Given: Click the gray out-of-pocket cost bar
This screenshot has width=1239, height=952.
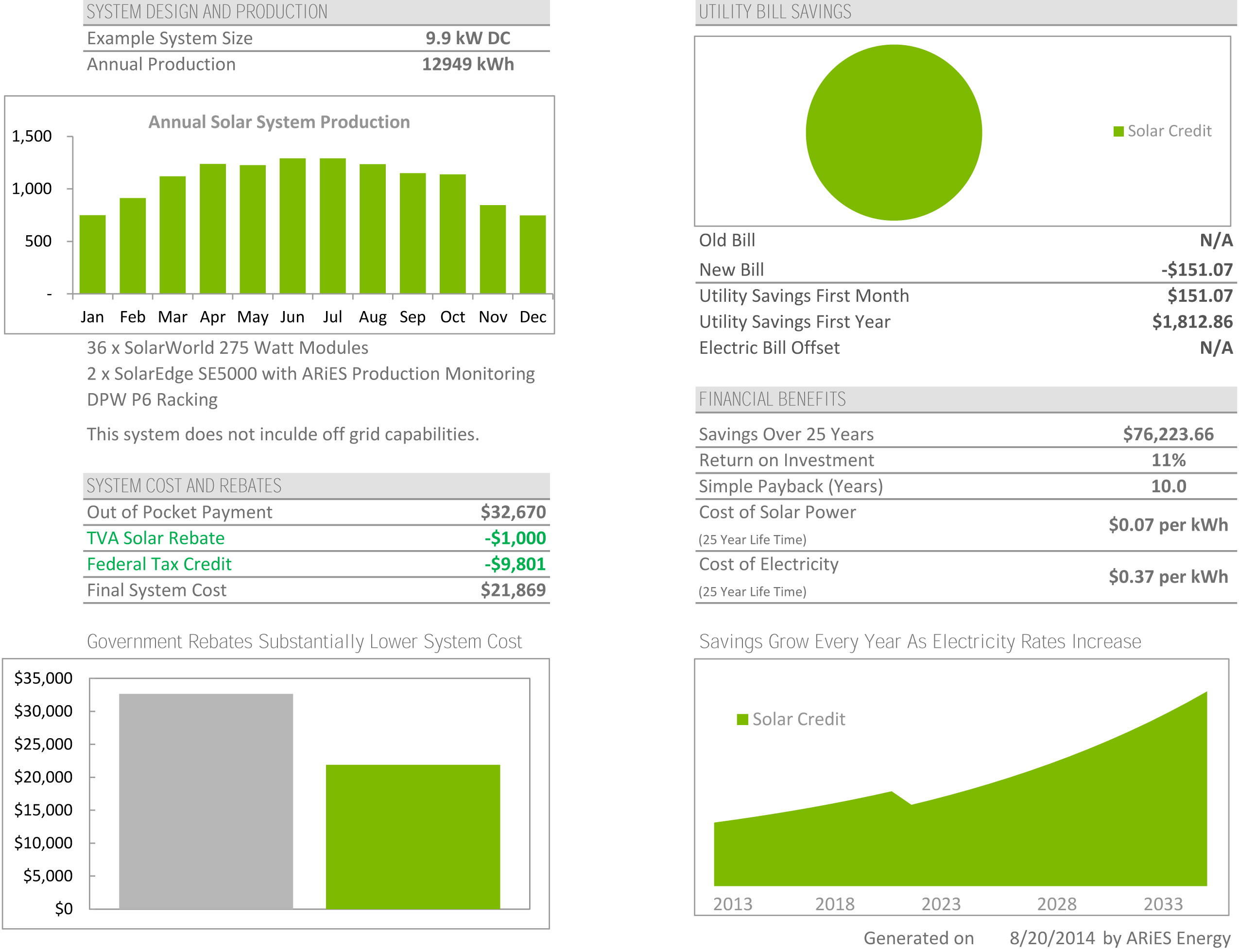Looking at the screenshot, I should point(206,801).
